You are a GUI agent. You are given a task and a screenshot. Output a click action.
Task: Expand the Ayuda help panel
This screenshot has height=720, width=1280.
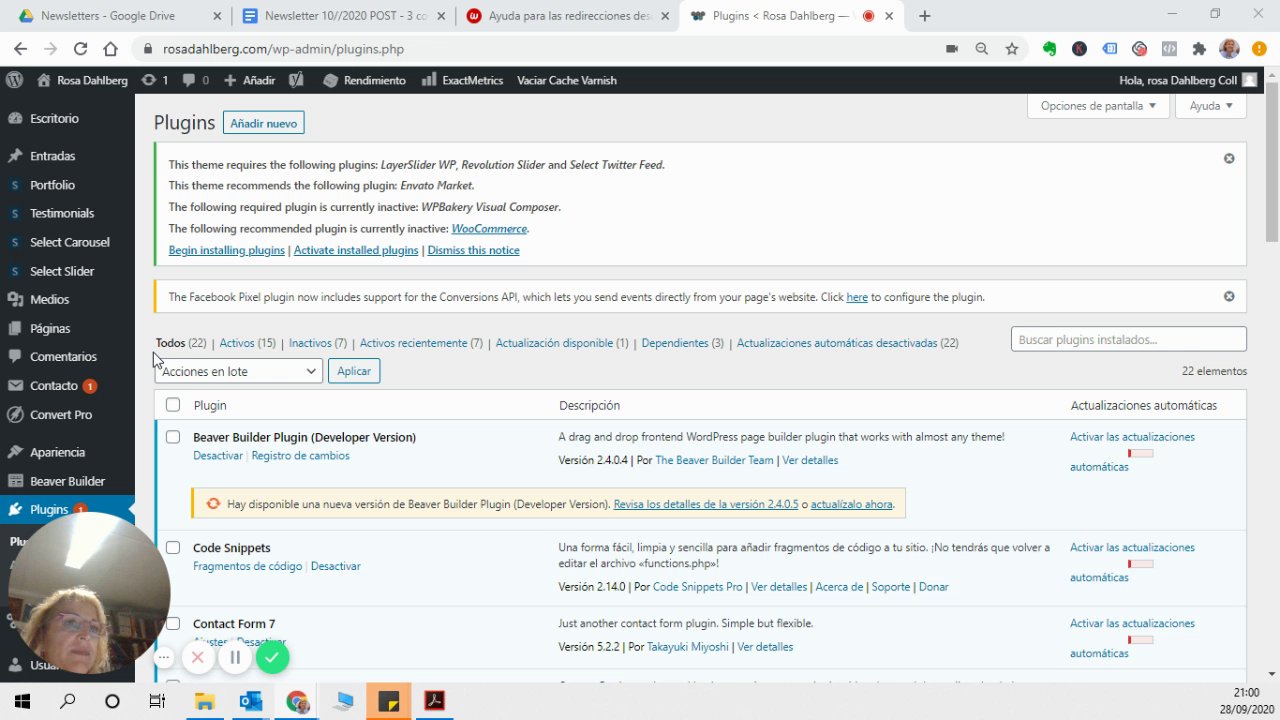1211,106
